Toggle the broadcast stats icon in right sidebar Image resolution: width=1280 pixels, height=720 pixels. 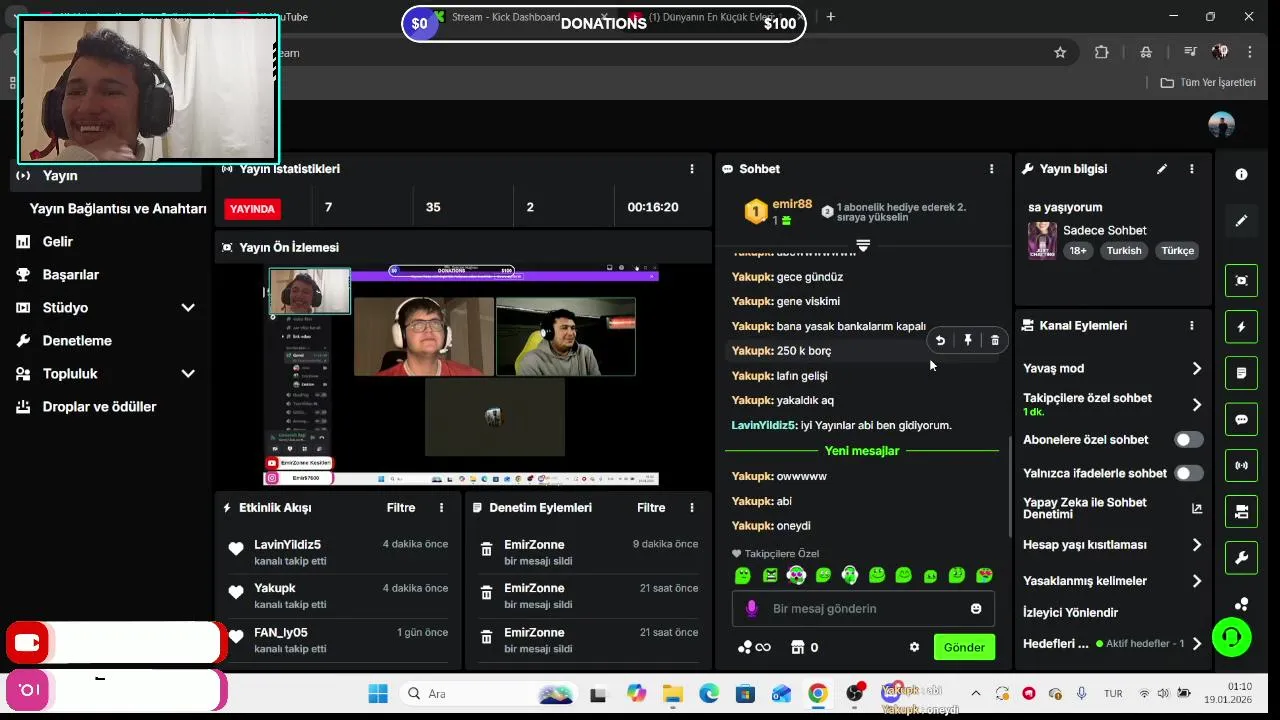pyautogui.click(x=1241, y=466)
